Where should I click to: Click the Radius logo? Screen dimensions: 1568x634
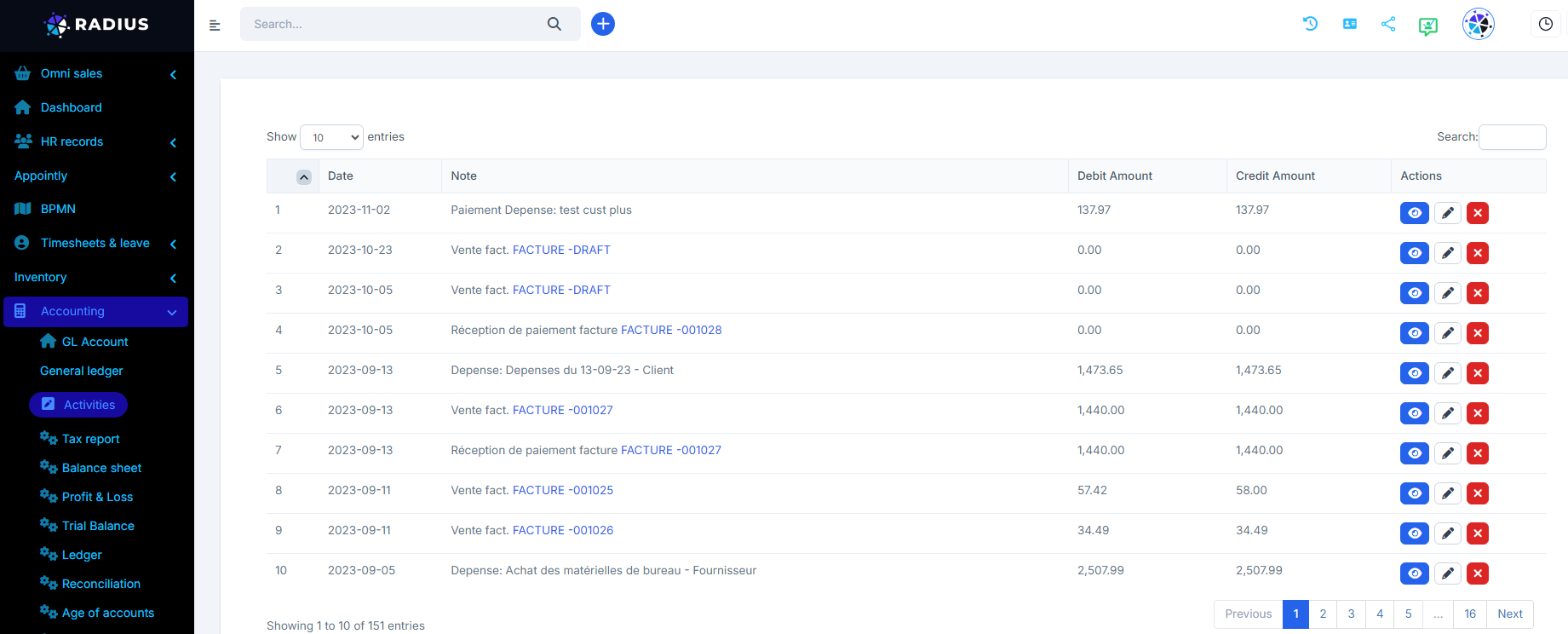[x=96, y=25]
